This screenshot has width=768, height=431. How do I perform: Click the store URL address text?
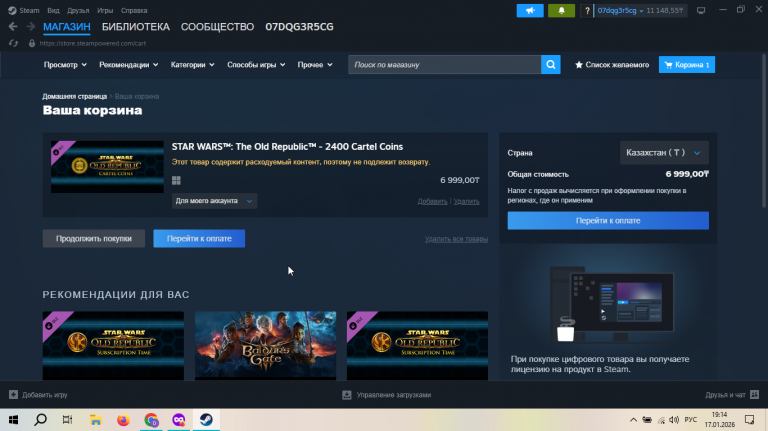click(x=93, y=43)
